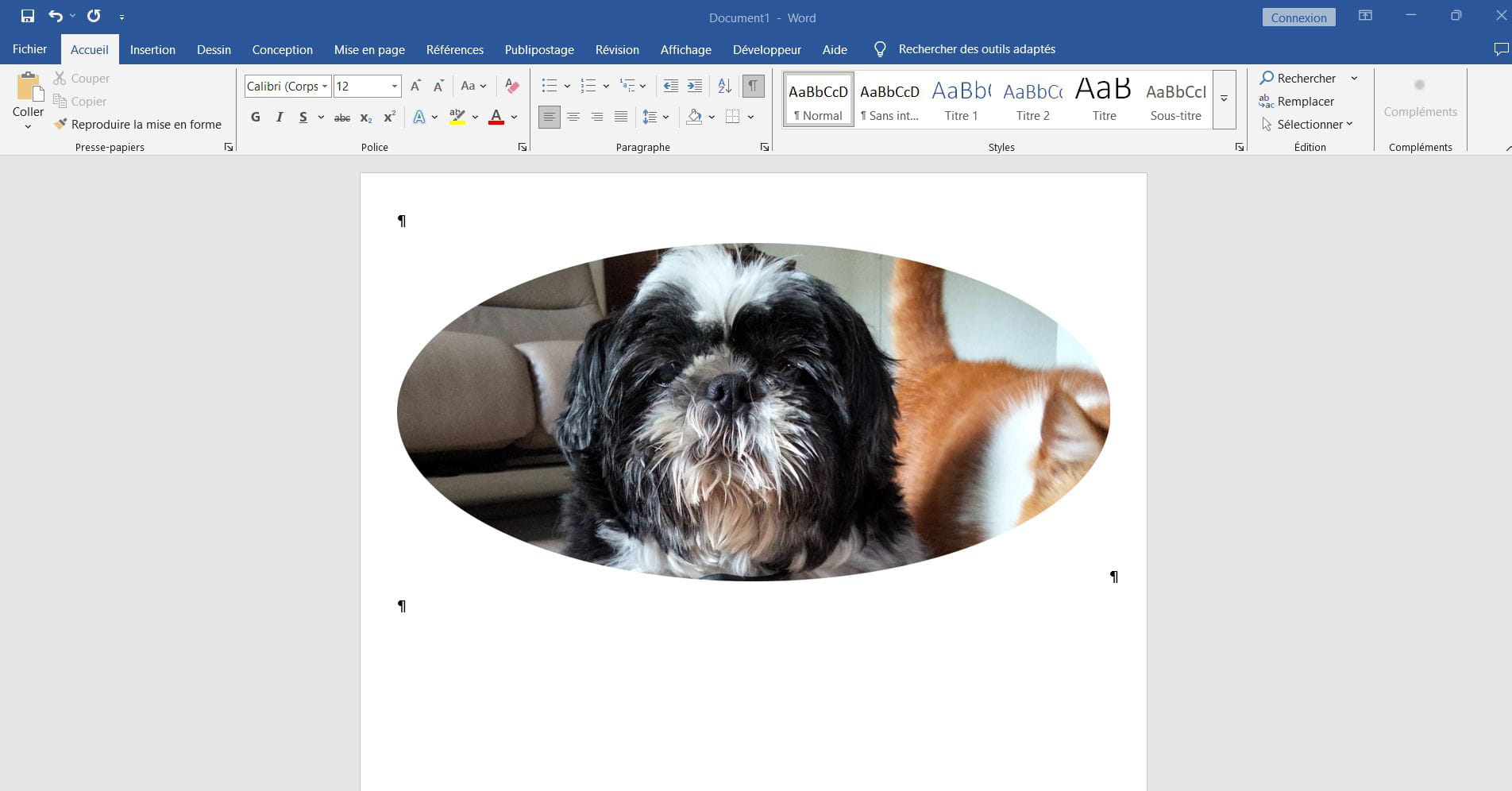Image resolution: width=1512 pixels, height=791 pixels.
Task: Open the Affichage tab
Action: coord(686,49)
